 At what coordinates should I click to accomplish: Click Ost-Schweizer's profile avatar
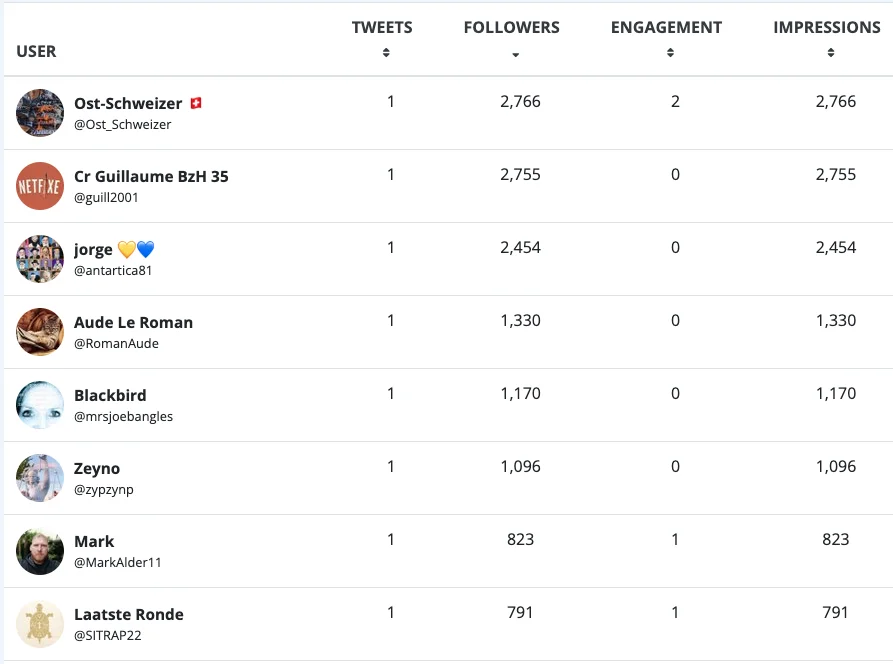[40, 113]
